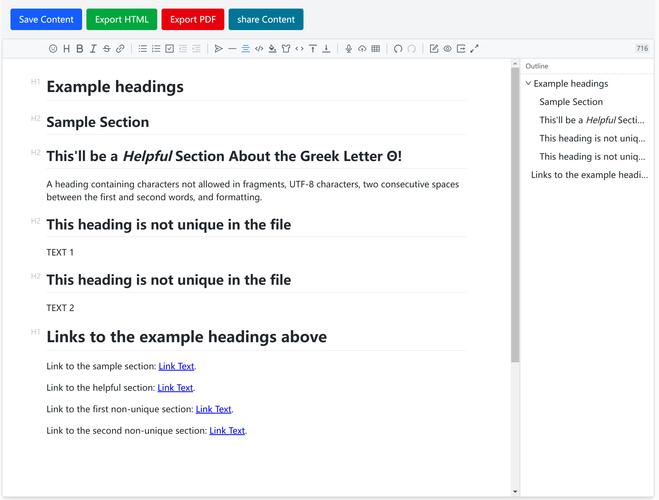Open the emoji picker in toolbar
This screenshot has width=659, height=500.
tap(53, 48)
